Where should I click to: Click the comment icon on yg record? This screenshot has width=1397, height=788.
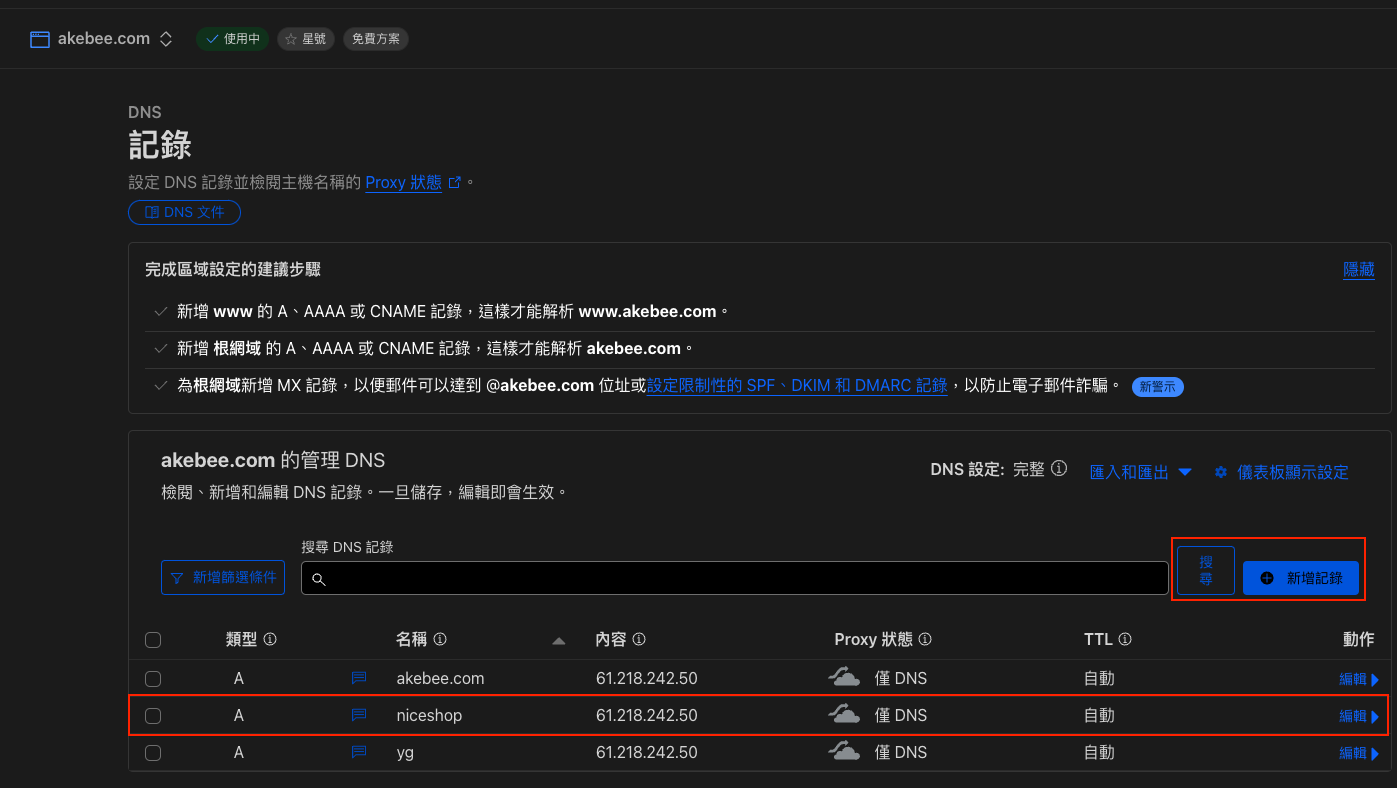coord(359,752)
